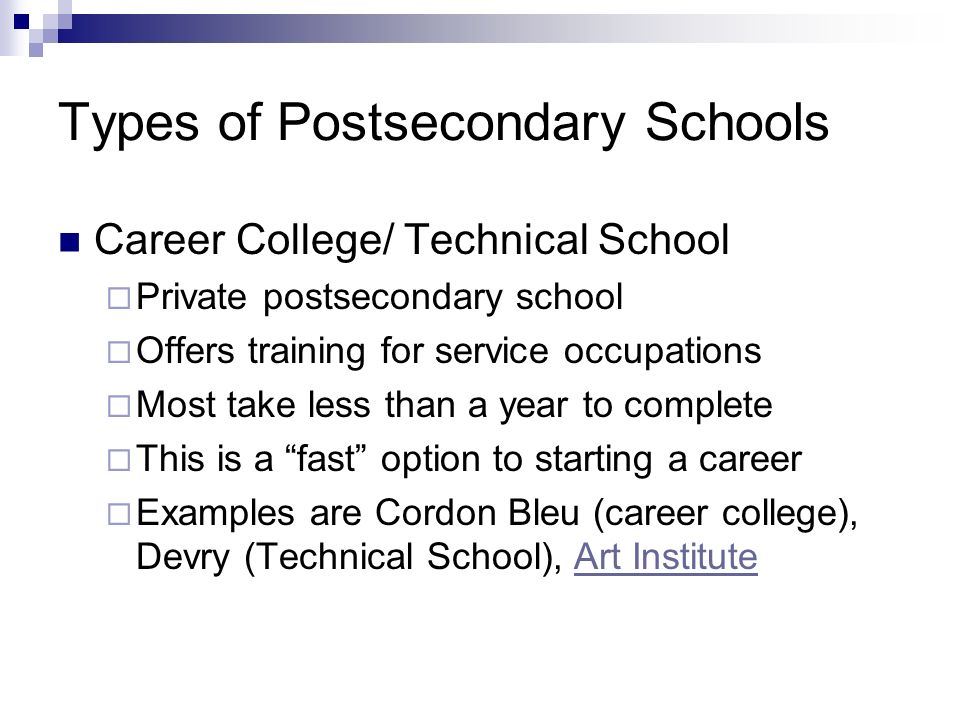Click the text Devry (Technical School)

pos(349,557)
